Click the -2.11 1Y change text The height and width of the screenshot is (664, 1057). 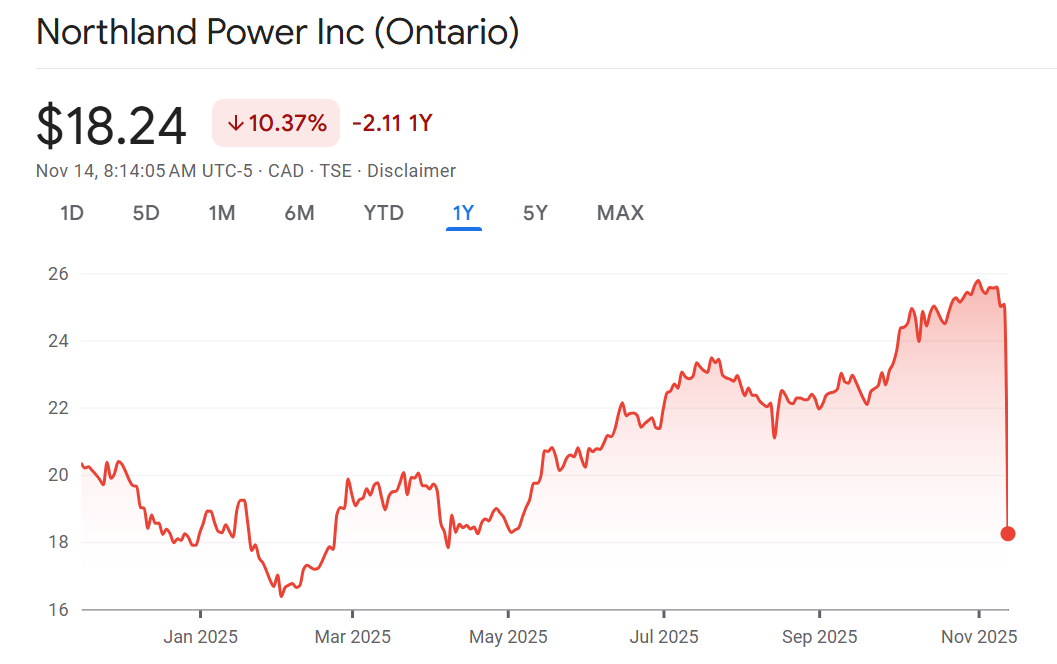click(392, 124)
